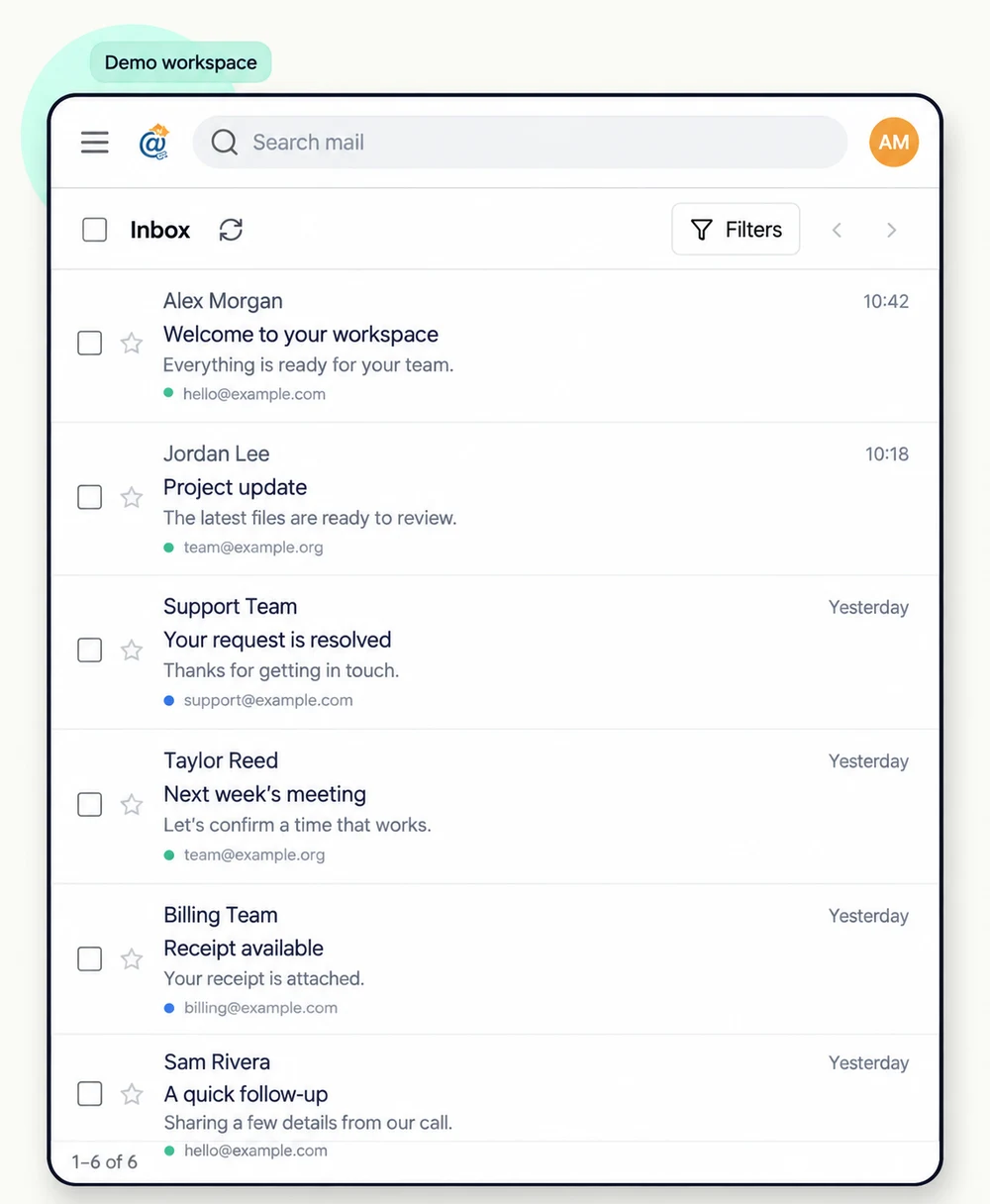Open the Next week's meeting subject
This screenshot has height=1204, width=990.
click(x=265, y=794)
